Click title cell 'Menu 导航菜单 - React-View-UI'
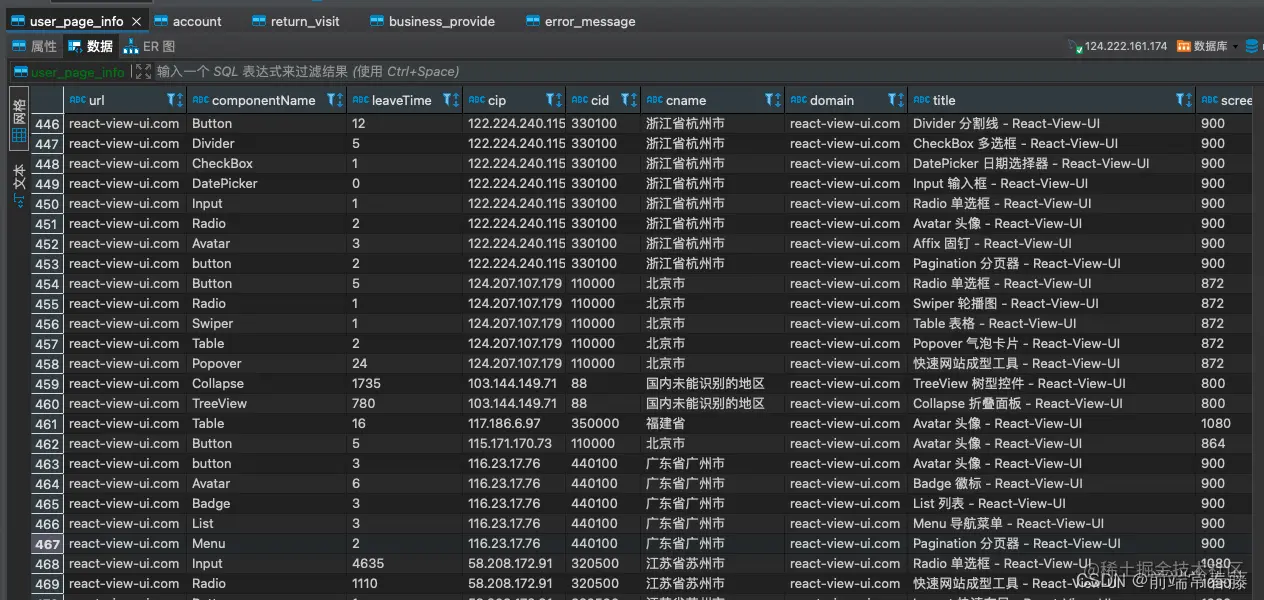Image resolution: width=1264 pixels, height=600 pixels. 1051,523
